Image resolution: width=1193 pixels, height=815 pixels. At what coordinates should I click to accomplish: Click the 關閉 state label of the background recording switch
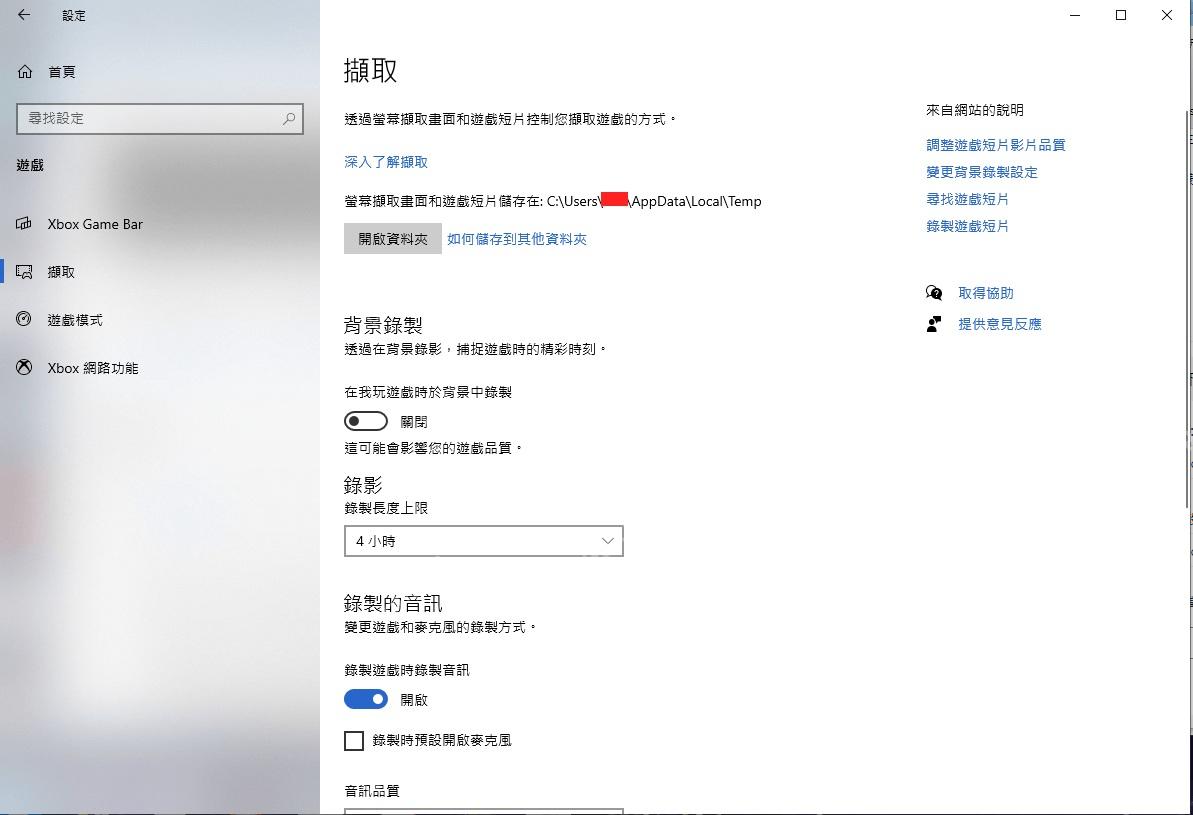pyautogui.click(x=414, y=422)
